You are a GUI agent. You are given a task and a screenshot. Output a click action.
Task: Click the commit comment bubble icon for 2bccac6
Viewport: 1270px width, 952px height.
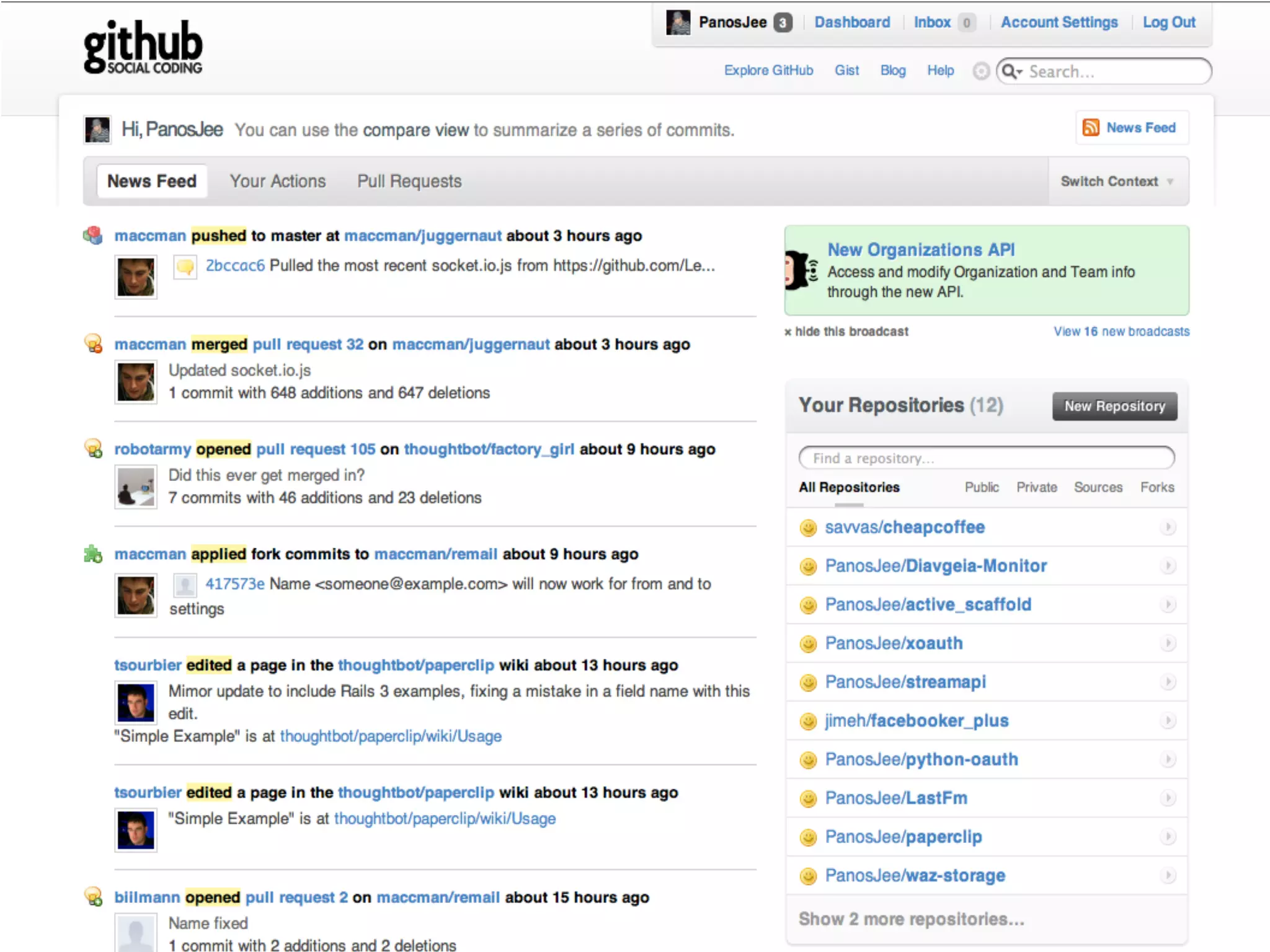click(185, 267)
